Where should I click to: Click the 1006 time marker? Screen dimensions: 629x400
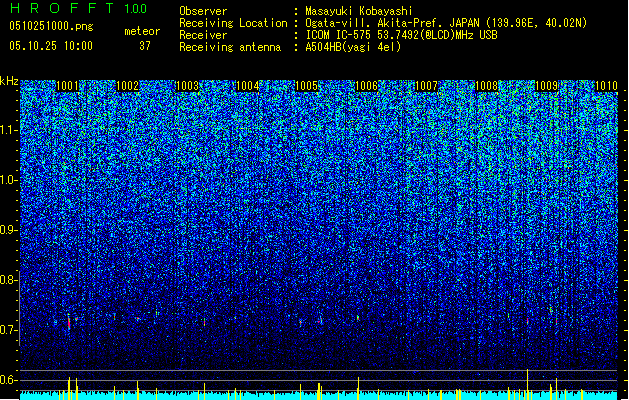coord(367,86)
